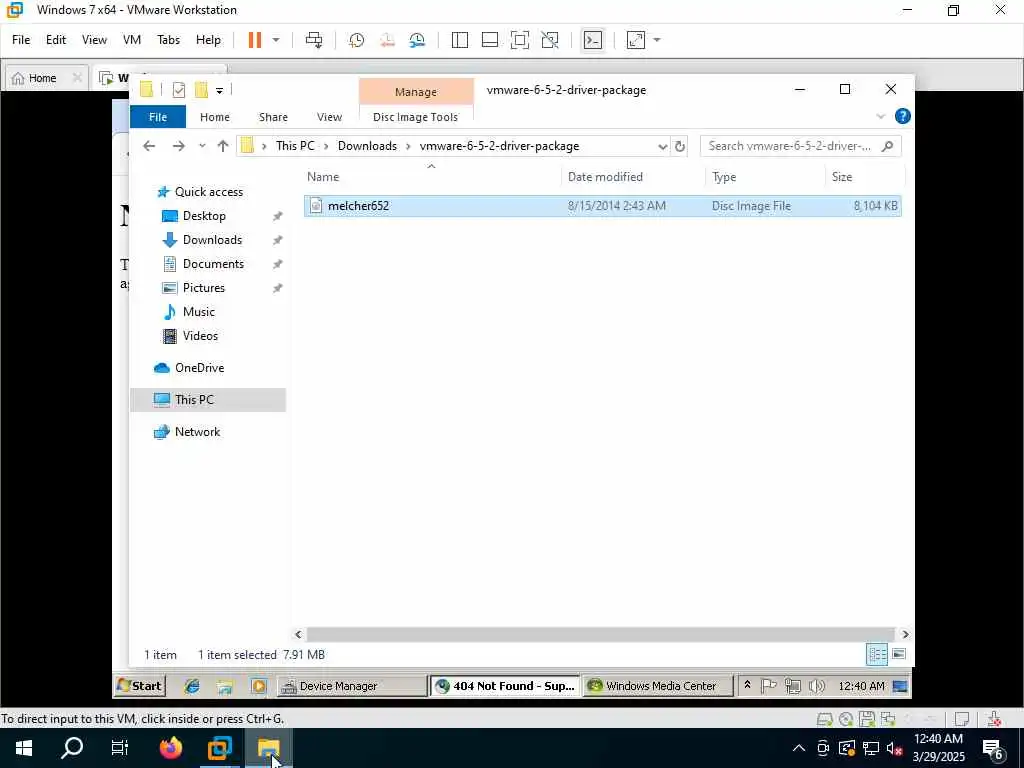This screenshot has height=768, width=1024.
Task: Open the console view icon in VMware
Action: pos(592,40)
